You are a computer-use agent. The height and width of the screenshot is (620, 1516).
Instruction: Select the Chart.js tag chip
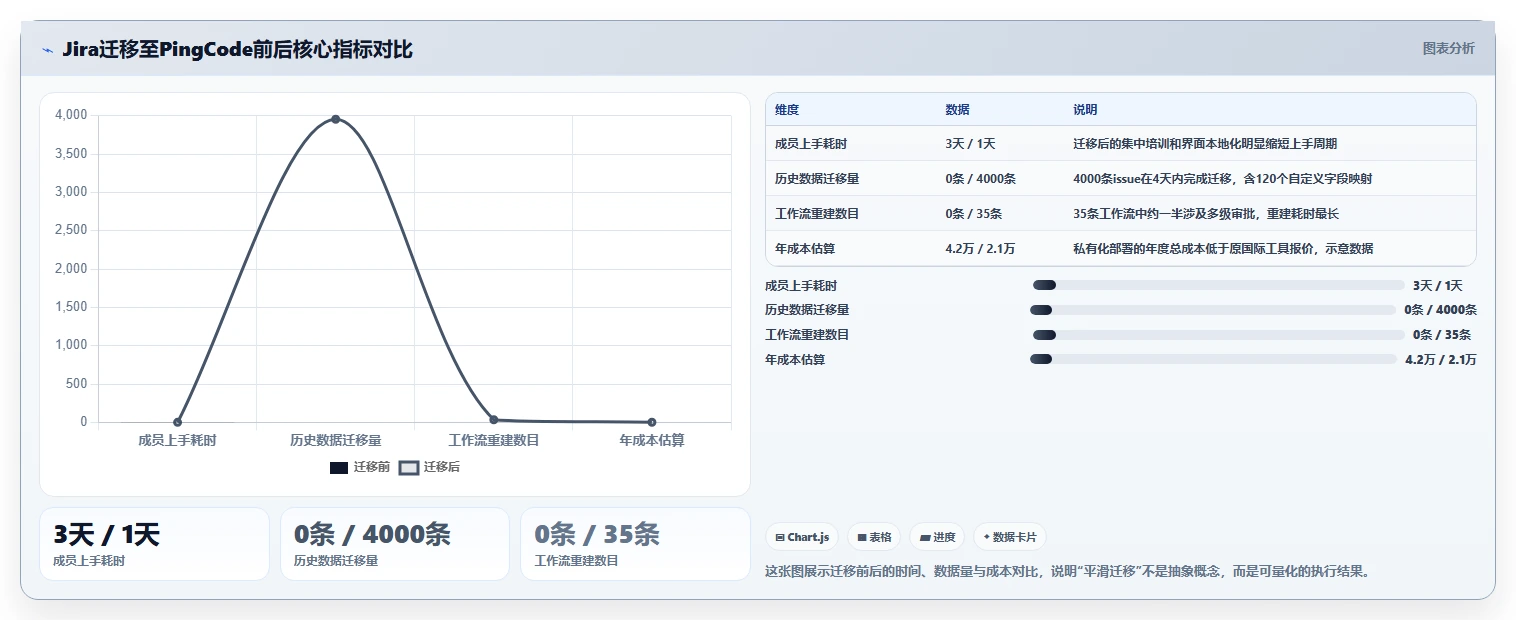coord(802,537)
